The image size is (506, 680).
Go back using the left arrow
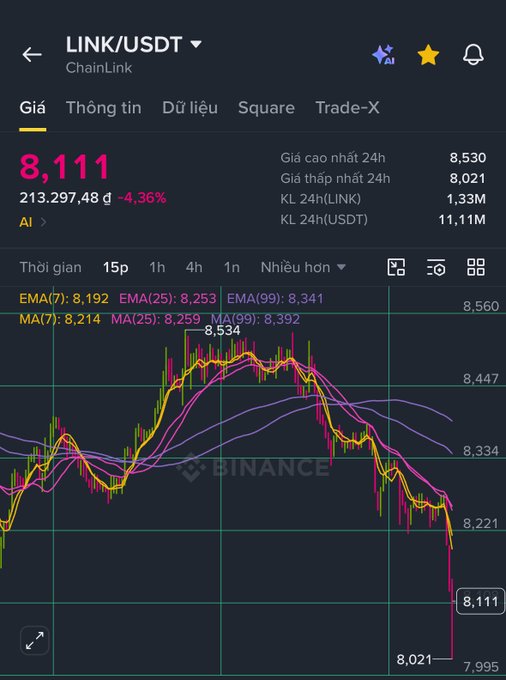pyautogui.click(x=32, y=55)
